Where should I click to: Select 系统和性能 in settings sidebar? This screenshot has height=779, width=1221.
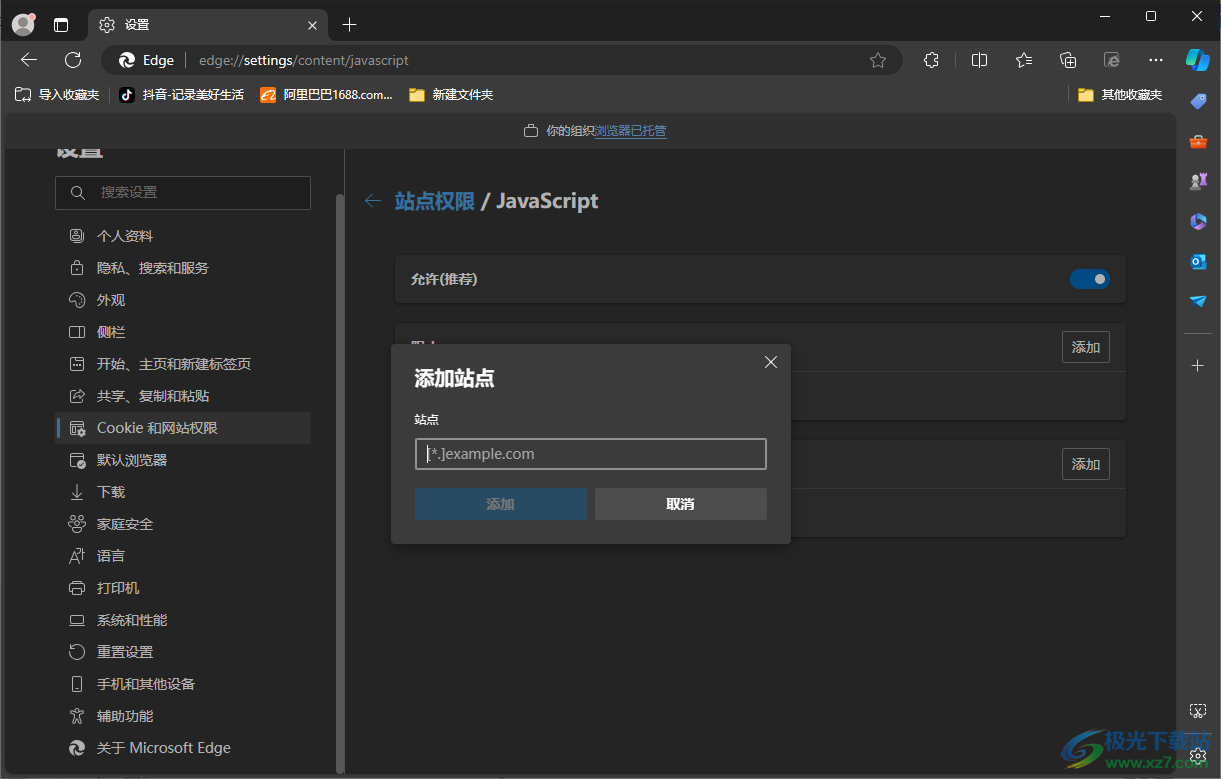tap(132, 620)
